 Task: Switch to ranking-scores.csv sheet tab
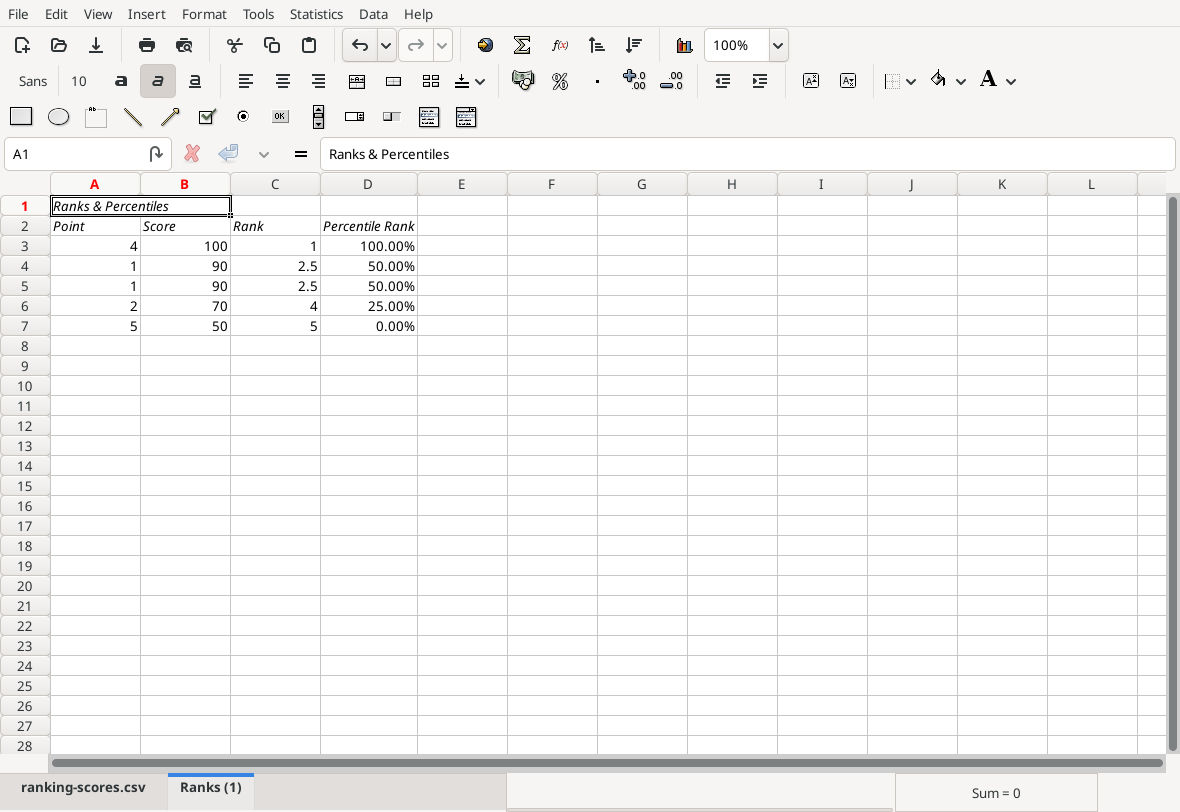coord(84,787)
